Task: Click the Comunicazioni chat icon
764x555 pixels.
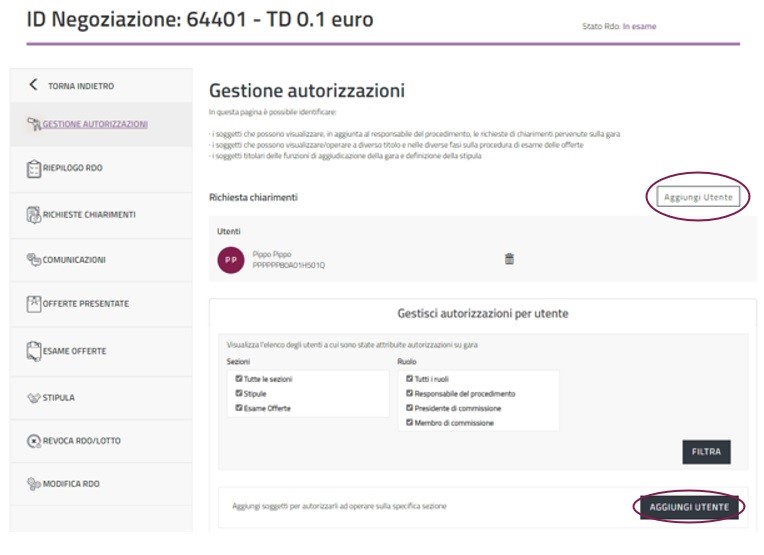Action: point(33,260)
